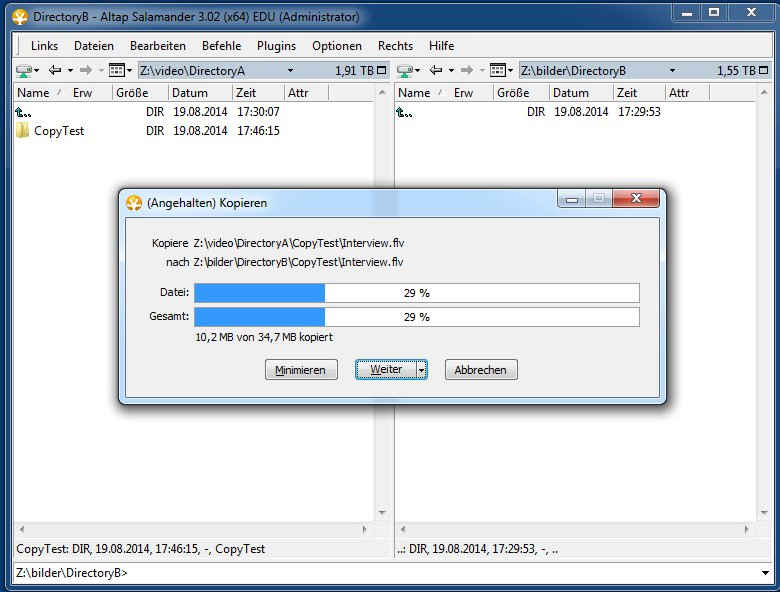The width and height of the screenshot is (780, 592).
Task: Open right view mode dropdown arrow
Action: click(x=510, y=71)
